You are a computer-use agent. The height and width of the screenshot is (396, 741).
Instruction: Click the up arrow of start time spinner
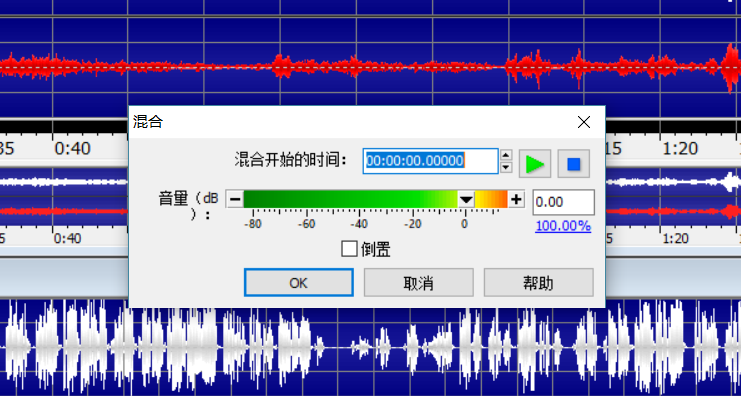[506, 155]
